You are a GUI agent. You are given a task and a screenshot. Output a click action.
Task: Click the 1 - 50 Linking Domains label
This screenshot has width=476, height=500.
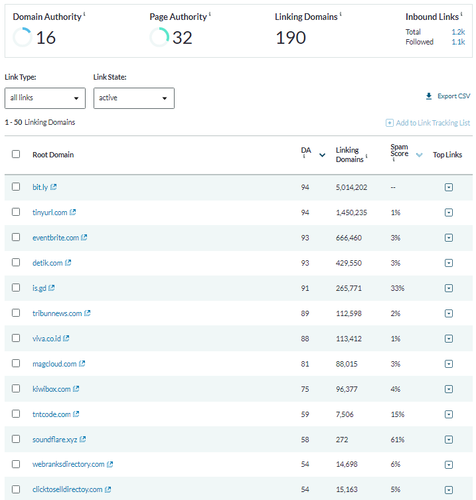[40, 122]
